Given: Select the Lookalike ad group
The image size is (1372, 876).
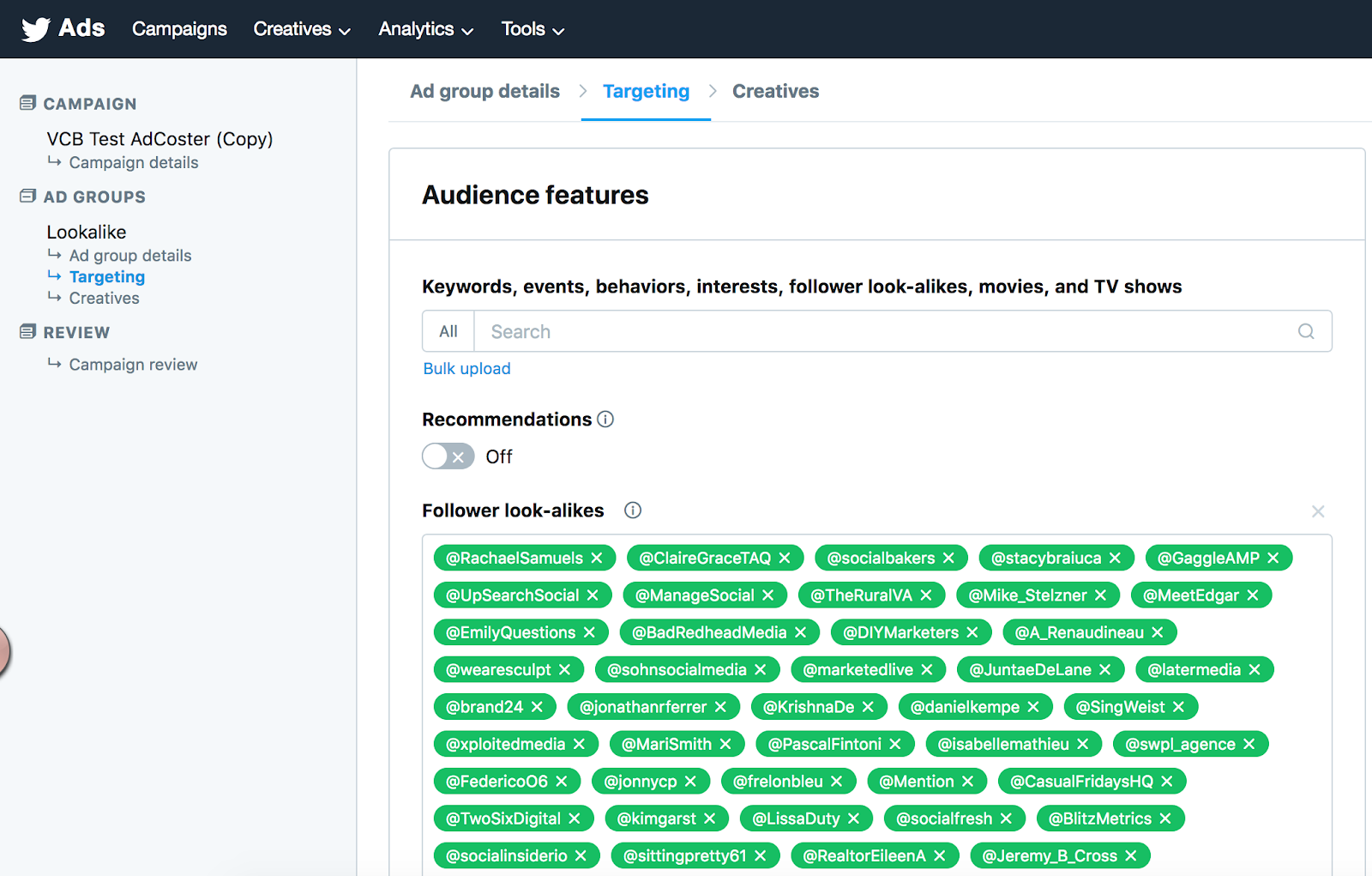Looking at the screenshot, I should (87, 233).
